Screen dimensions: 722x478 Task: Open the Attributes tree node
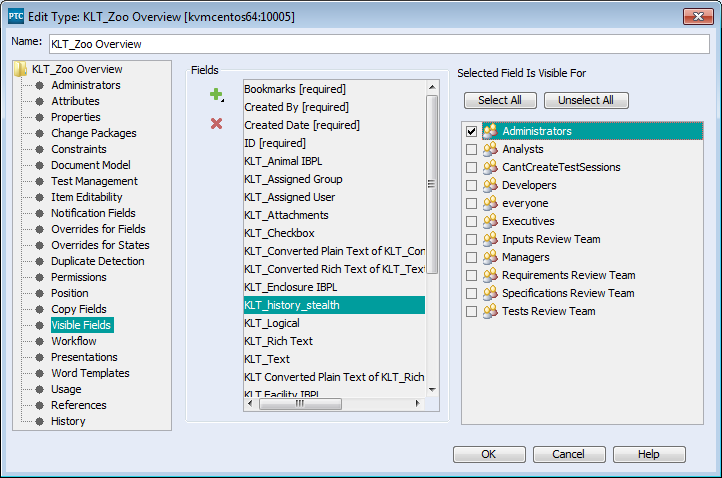coord(75,101)
